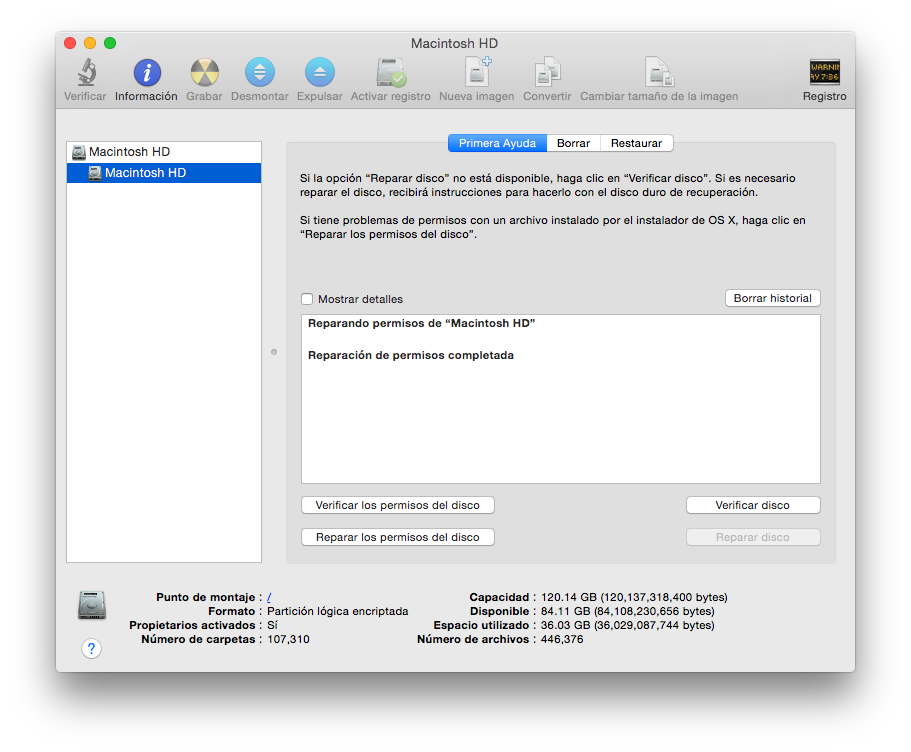Click Verificar los permisos del disco

point(397,505)
